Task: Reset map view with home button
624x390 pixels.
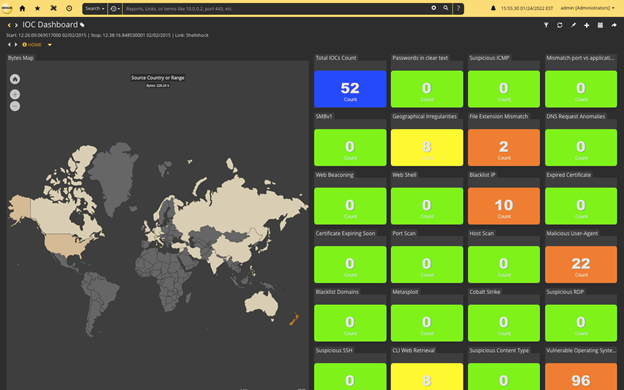Action: [15, 79]
